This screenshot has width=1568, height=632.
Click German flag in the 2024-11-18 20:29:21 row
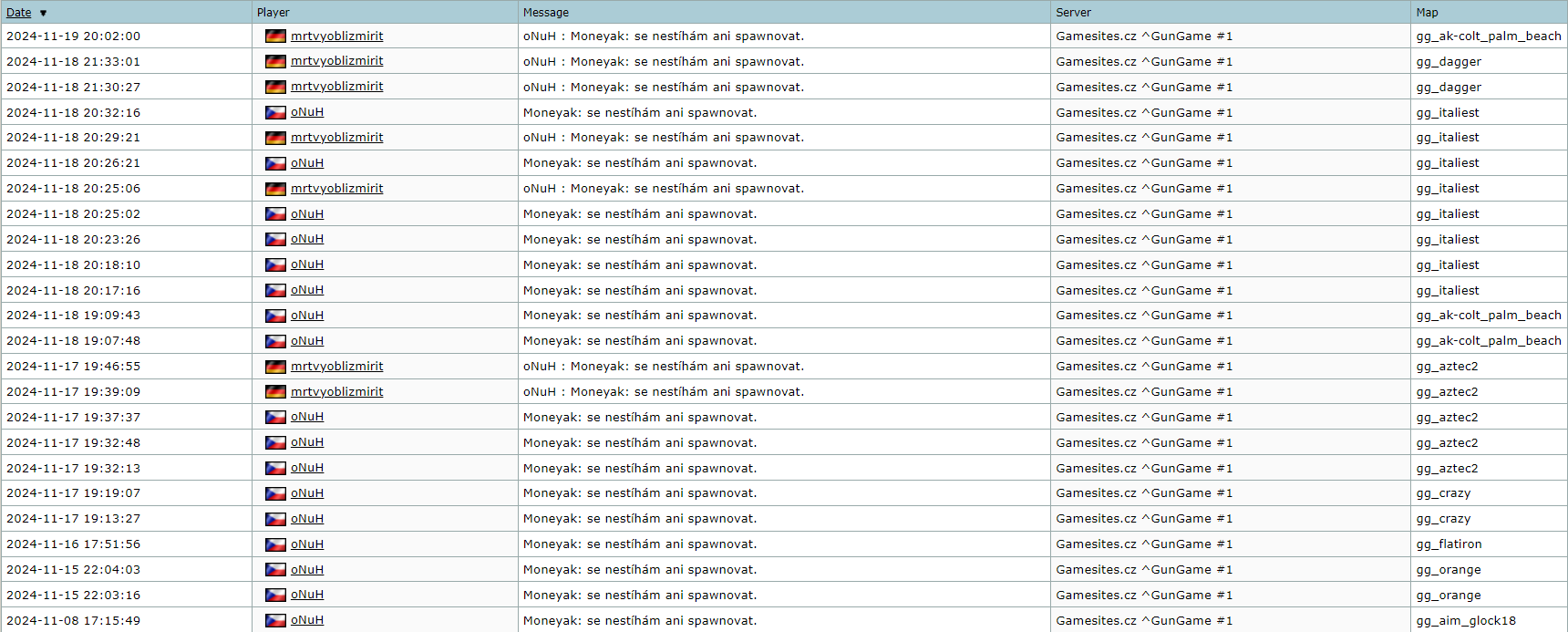tap(275, 138)
